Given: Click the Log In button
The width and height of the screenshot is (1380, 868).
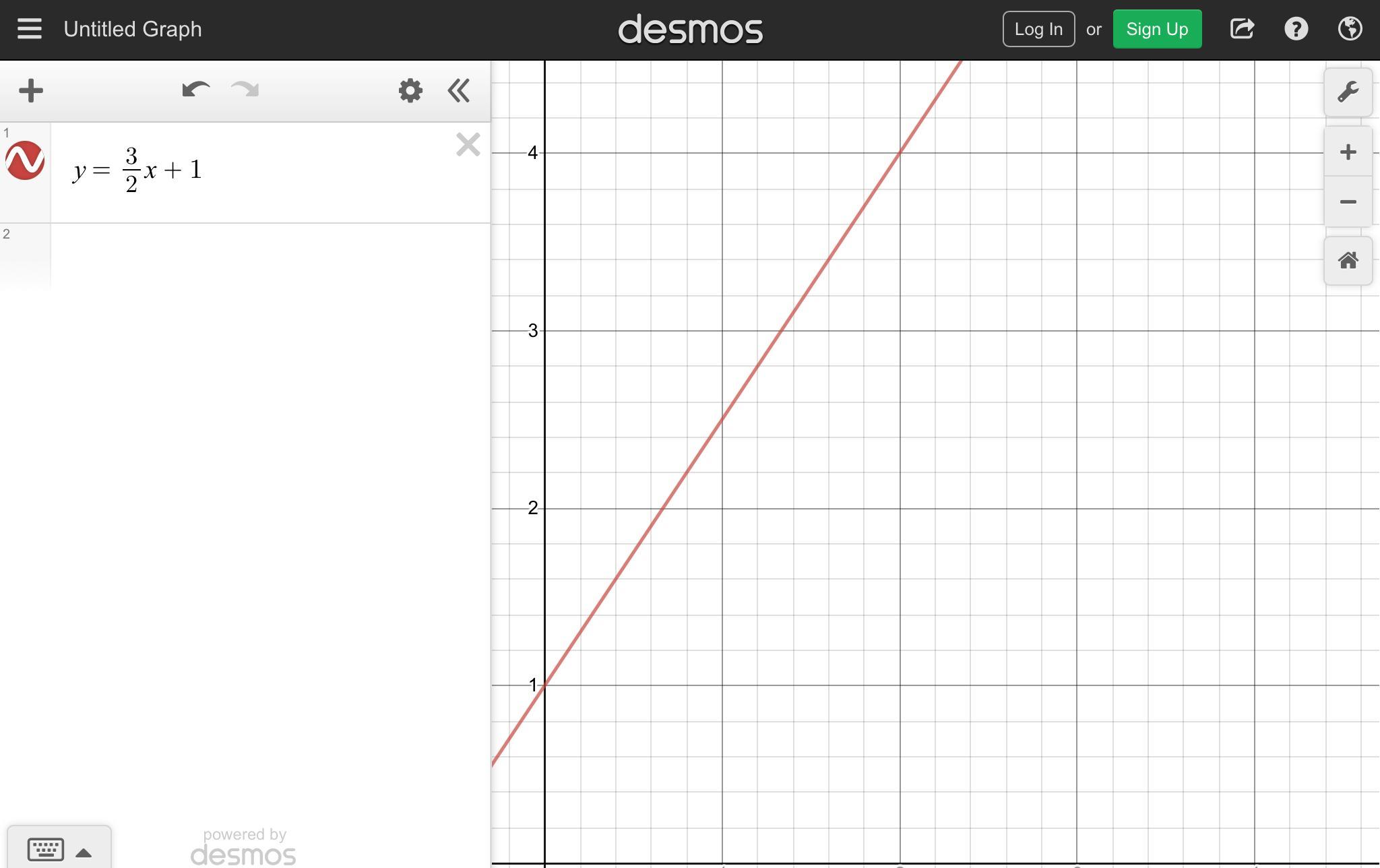Looking at the screenshot, I should 1038,29.
